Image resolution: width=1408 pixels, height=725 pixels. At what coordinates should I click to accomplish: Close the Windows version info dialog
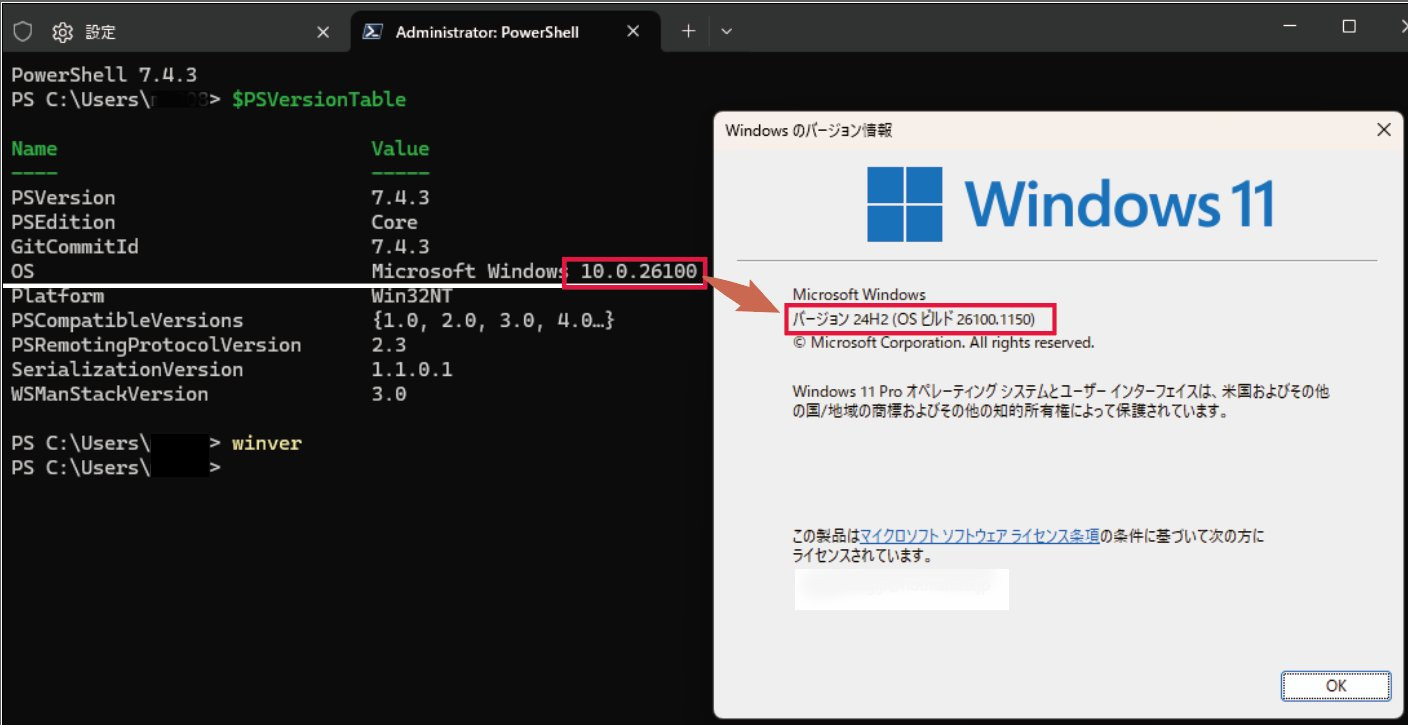[1383, 130]
